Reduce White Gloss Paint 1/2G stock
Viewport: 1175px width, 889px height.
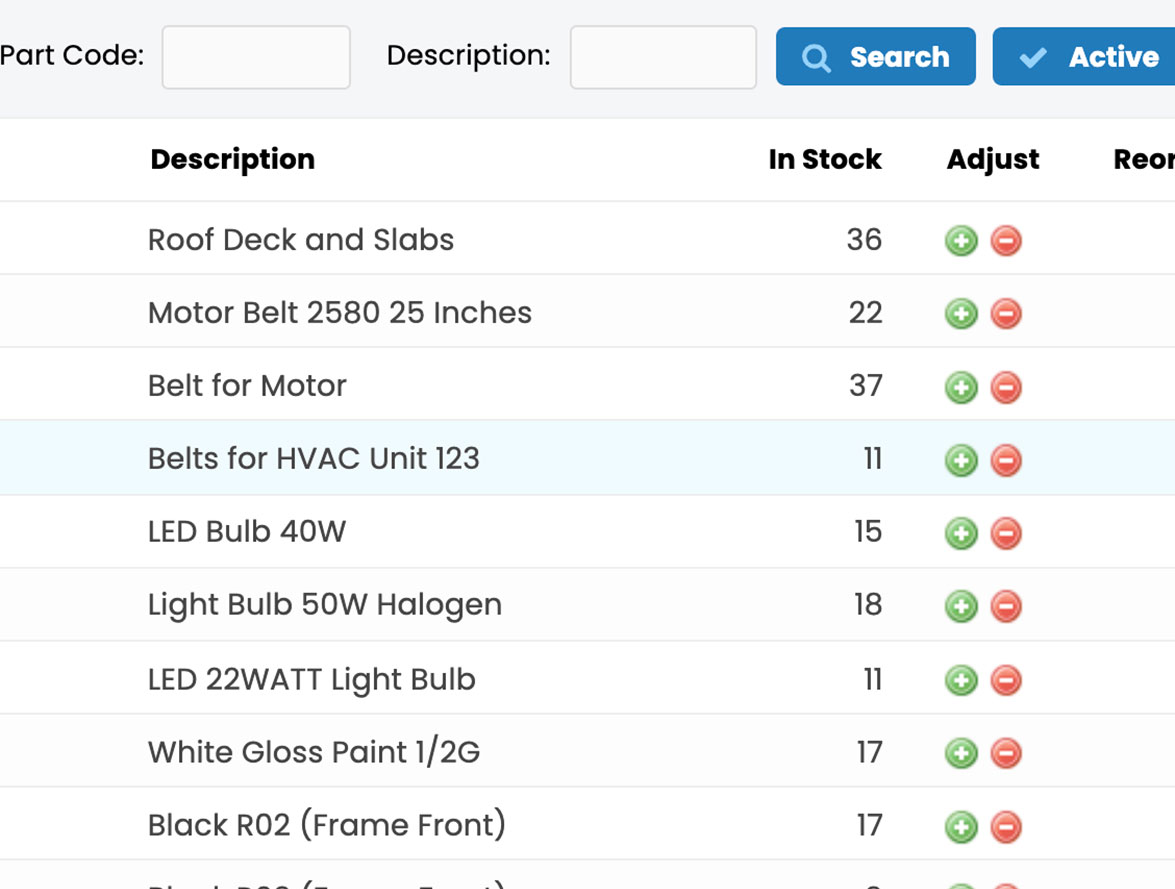(x=1007, y=753)
